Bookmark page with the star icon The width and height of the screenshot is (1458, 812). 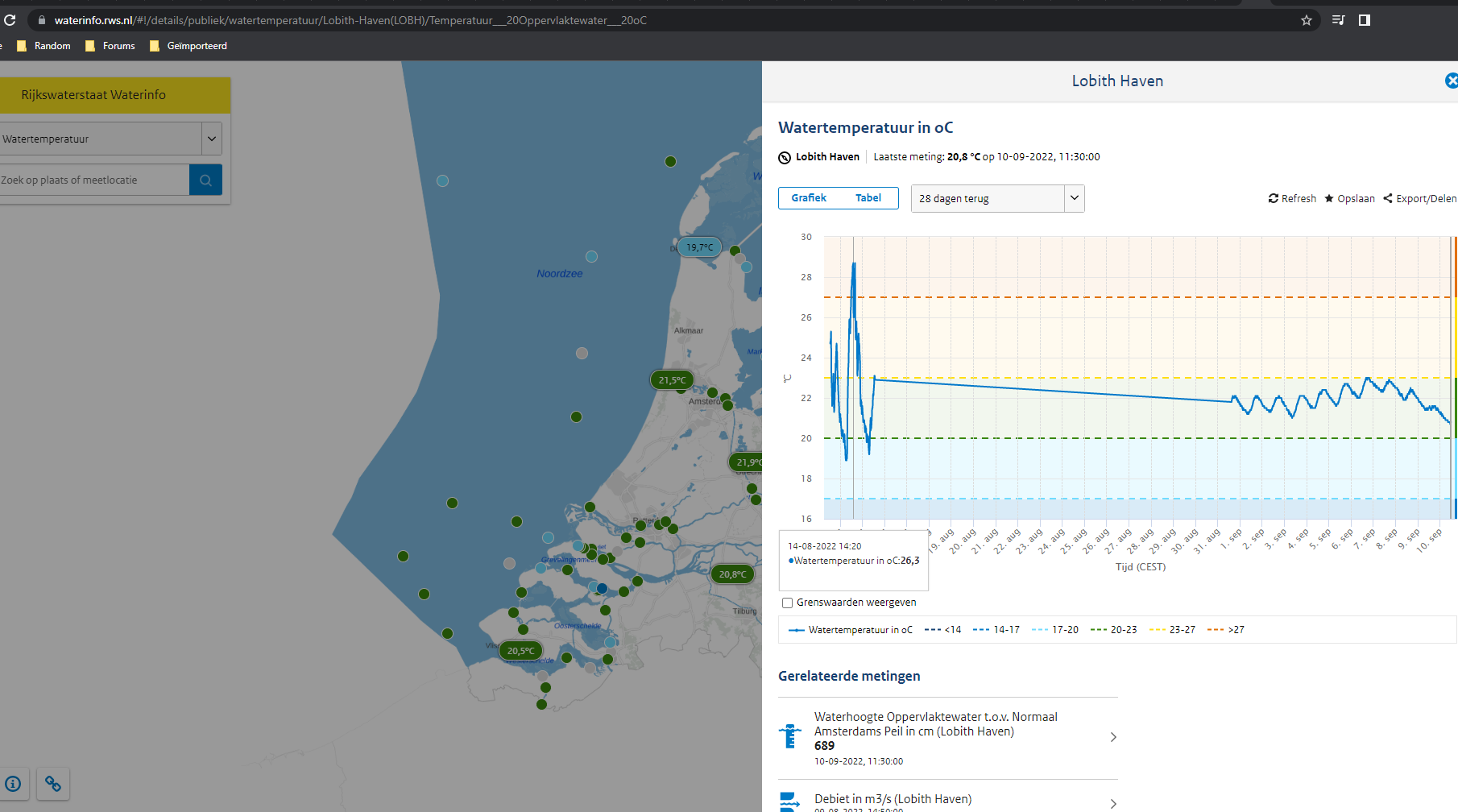pyautogui.click(x=1306, y=20)
